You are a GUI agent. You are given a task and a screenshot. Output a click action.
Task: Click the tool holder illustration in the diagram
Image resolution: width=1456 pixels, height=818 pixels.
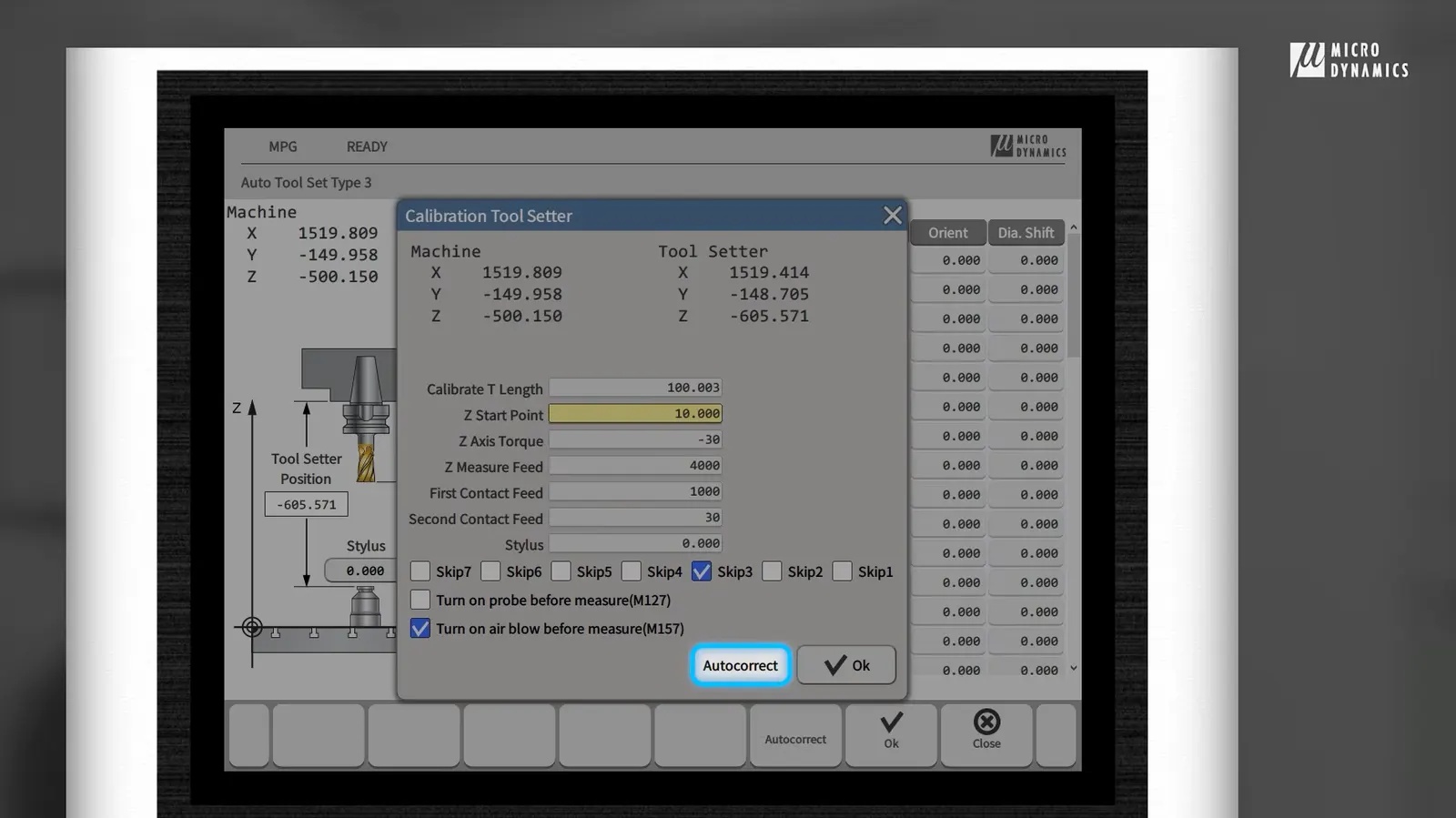click(x=366, y=417)
